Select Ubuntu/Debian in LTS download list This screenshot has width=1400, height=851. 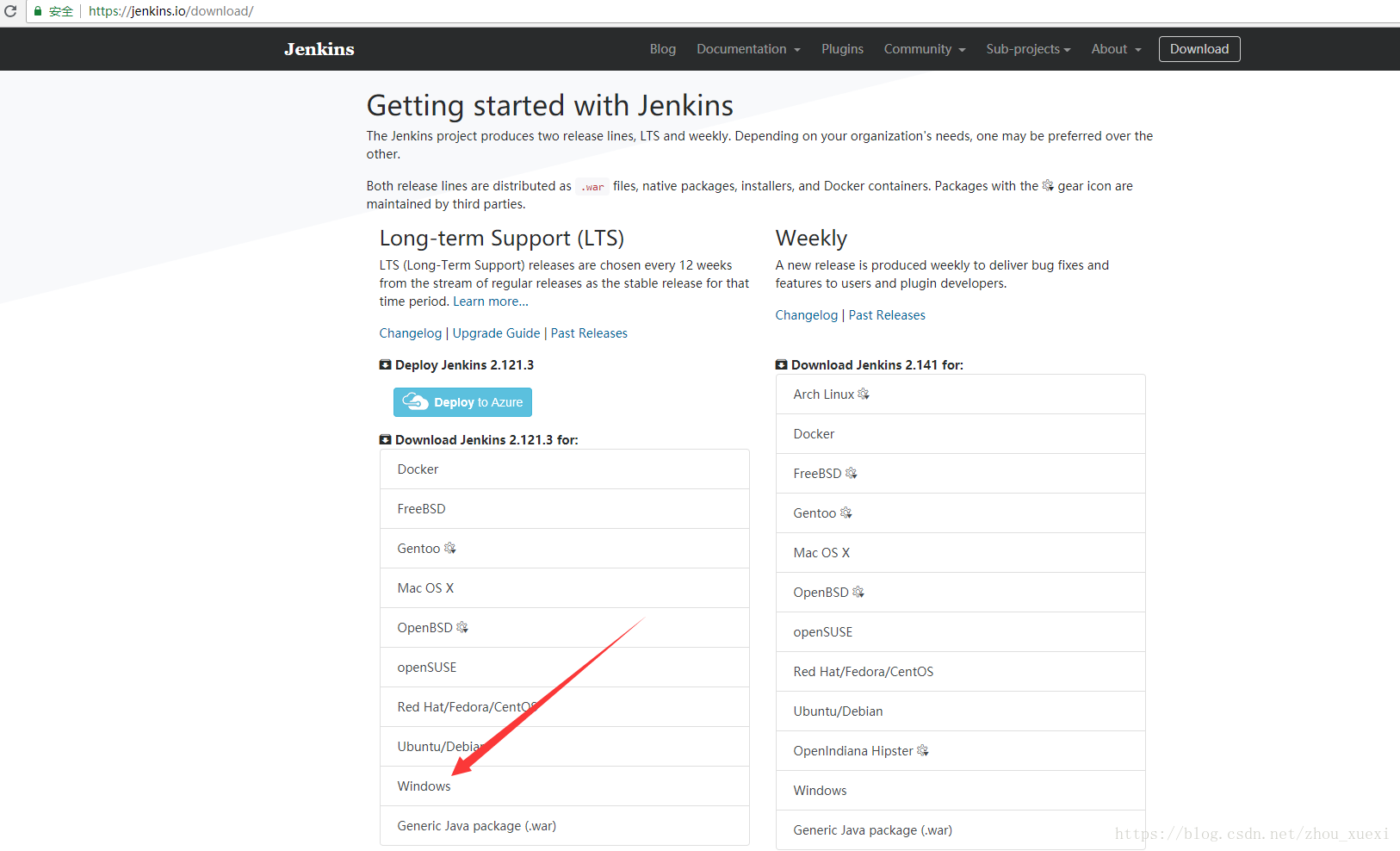click(x=565, y=747)
